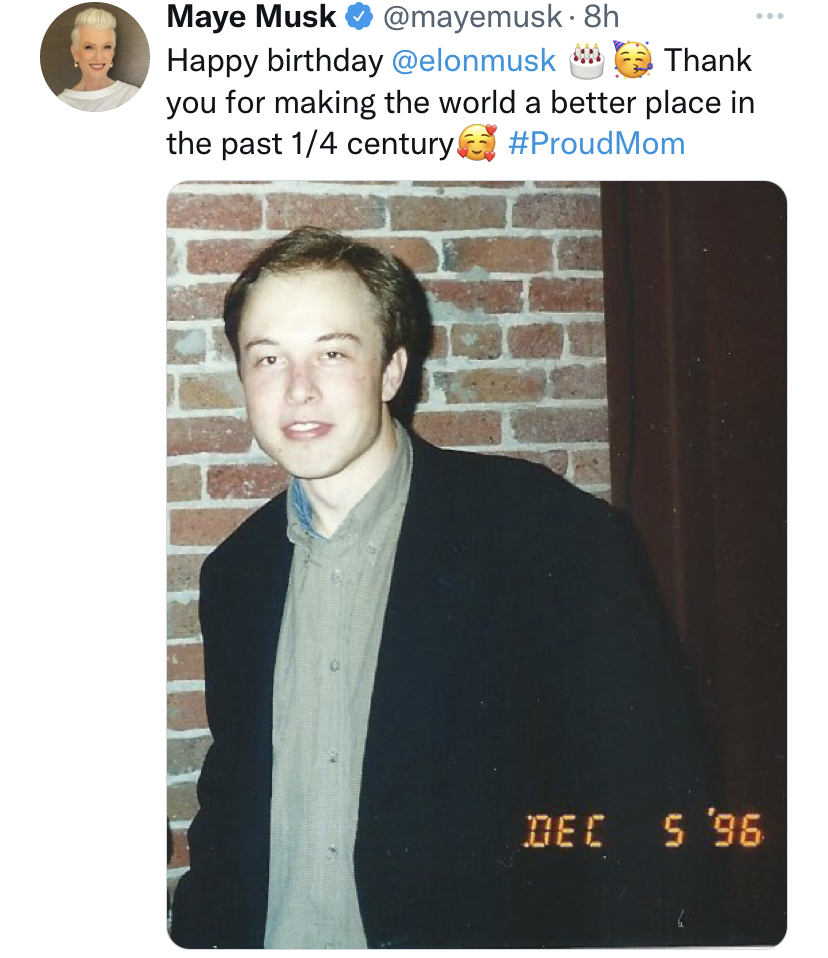Follow the @elonmusk mention link
Screen dimensions: 828x958
[474, 60]
